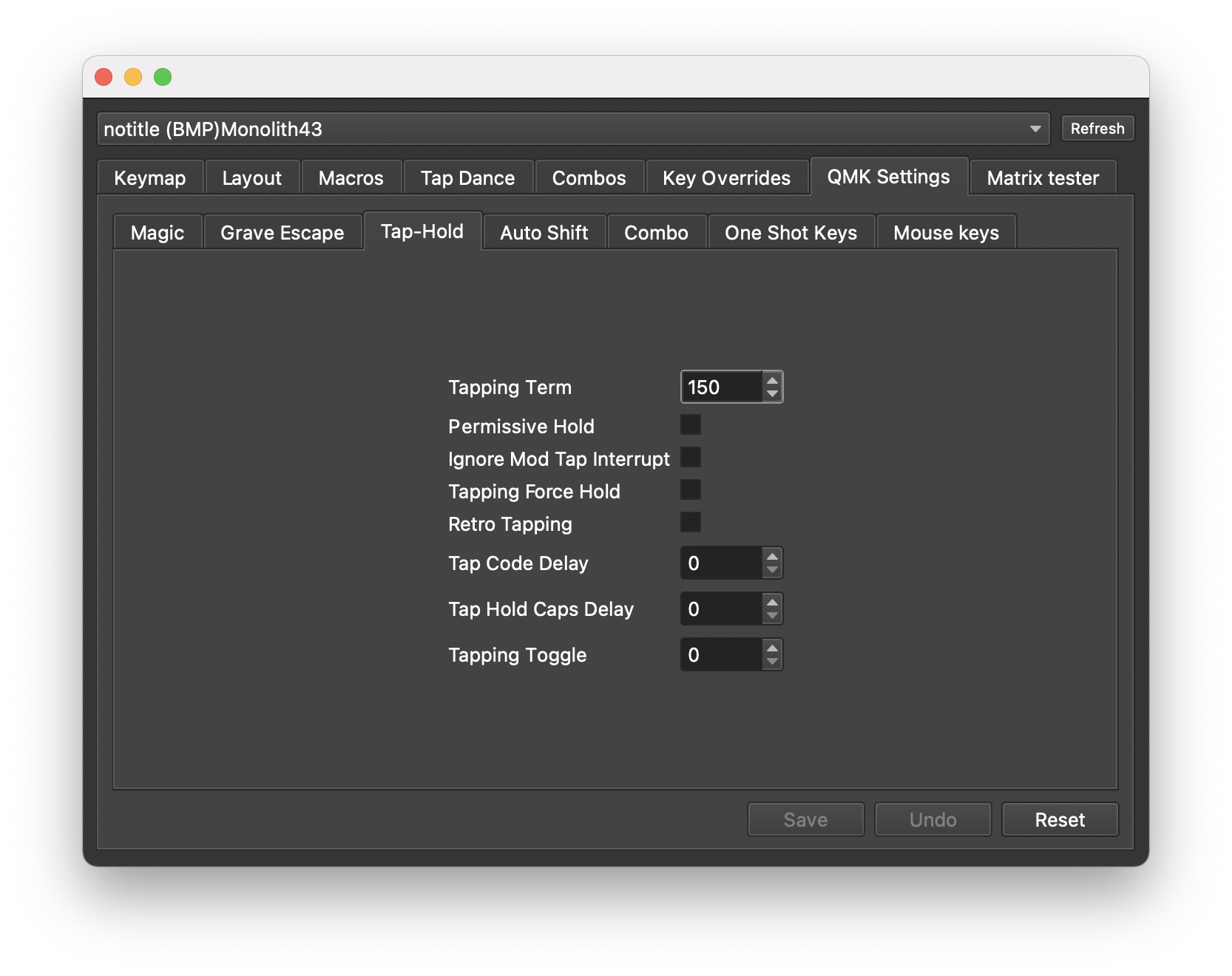Decrease Tap Code Delay value
Screen dimensions: 1232x976
[773, 571]
